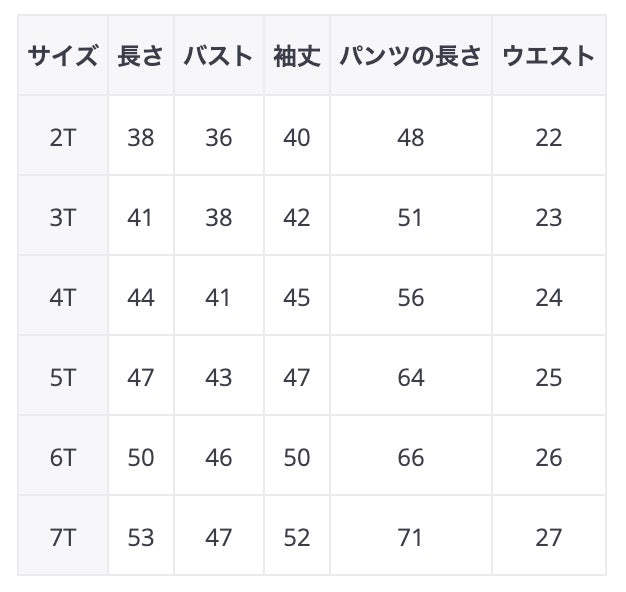Select the 2T bust value 36
The image size is (626, 592).
[219, 137]
